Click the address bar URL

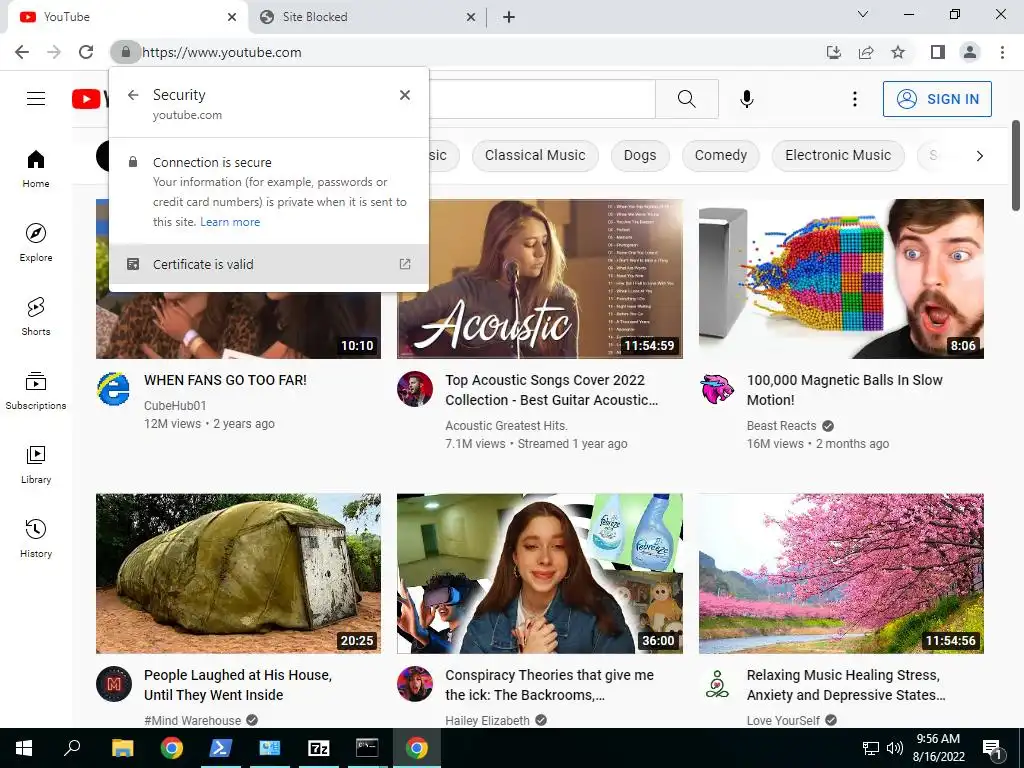[221, 52]
